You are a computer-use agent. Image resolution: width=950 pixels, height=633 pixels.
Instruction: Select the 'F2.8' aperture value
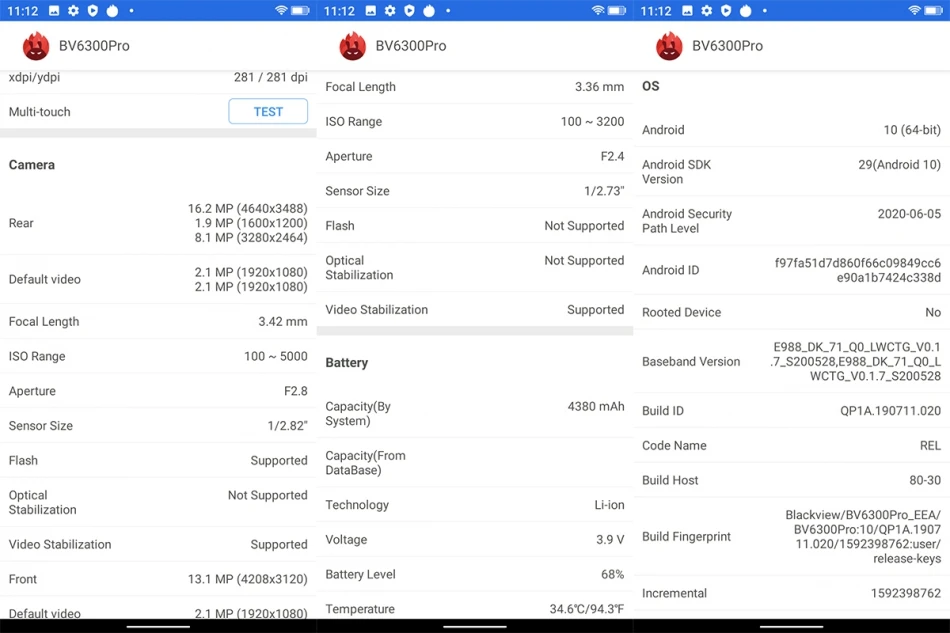[x=296, y=391]
